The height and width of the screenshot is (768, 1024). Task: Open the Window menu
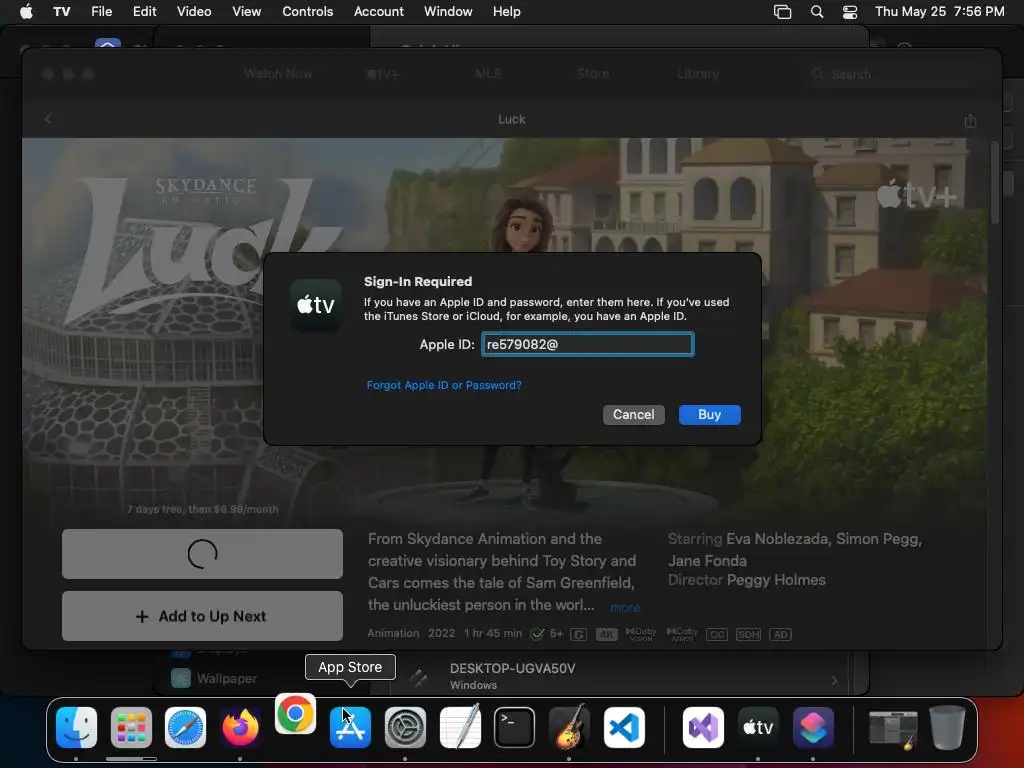point(448,11)
